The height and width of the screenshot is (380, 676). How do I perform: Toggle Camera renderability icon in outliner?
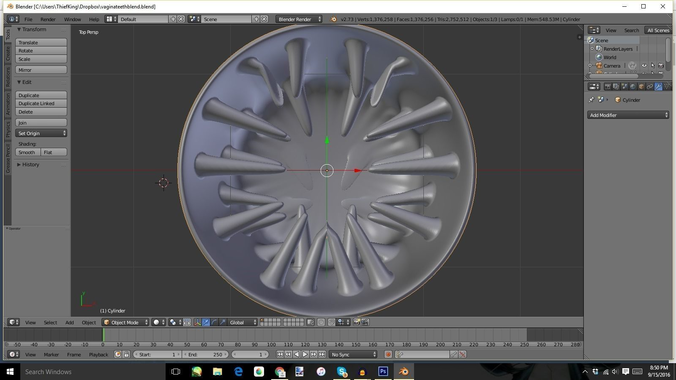[x=661, y=66]
